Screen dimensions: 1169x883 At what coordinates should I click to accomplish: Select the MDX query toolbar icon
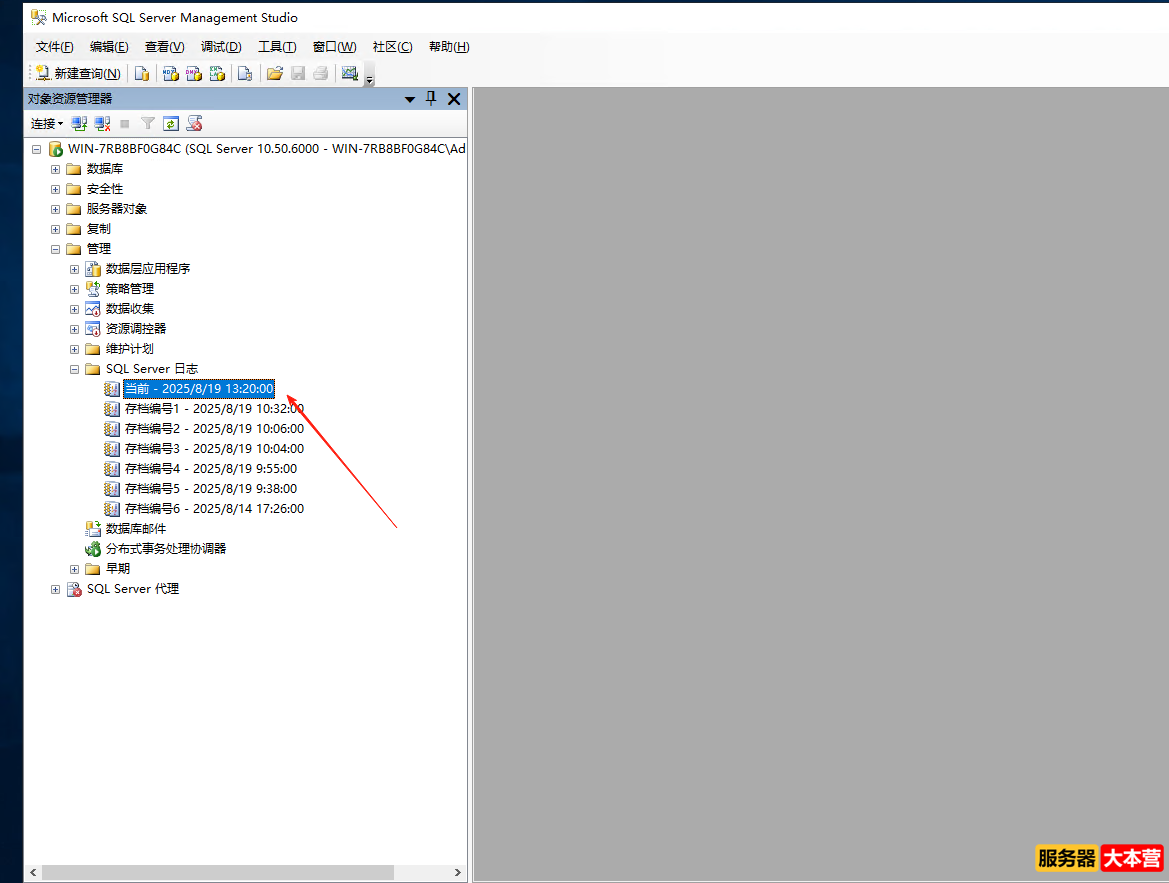point(170,73)
